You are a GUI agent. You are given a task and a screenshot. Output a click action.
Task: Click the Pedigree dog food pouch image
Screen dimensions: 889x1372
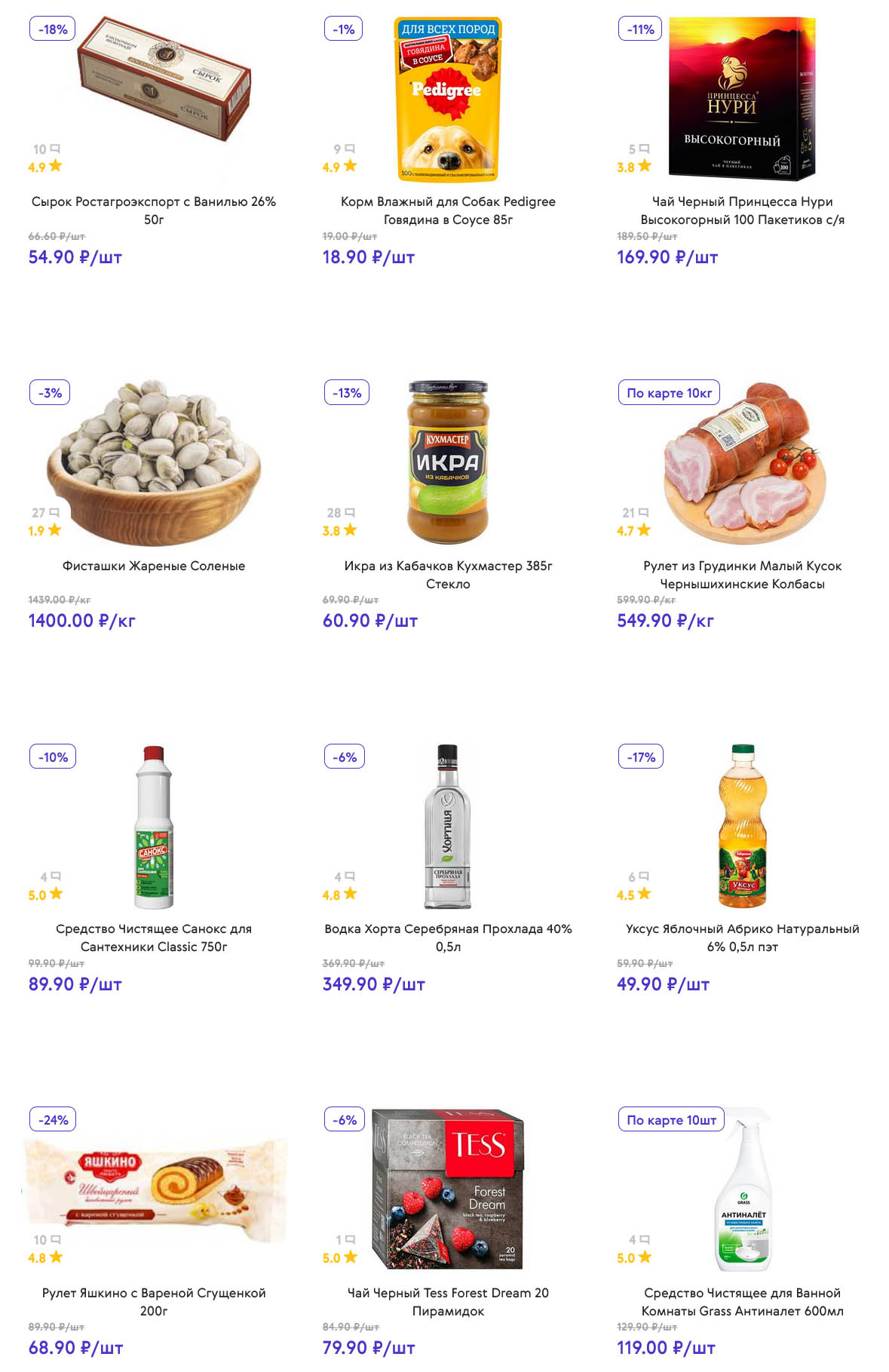pyautogui.click(x=448, y=100)
